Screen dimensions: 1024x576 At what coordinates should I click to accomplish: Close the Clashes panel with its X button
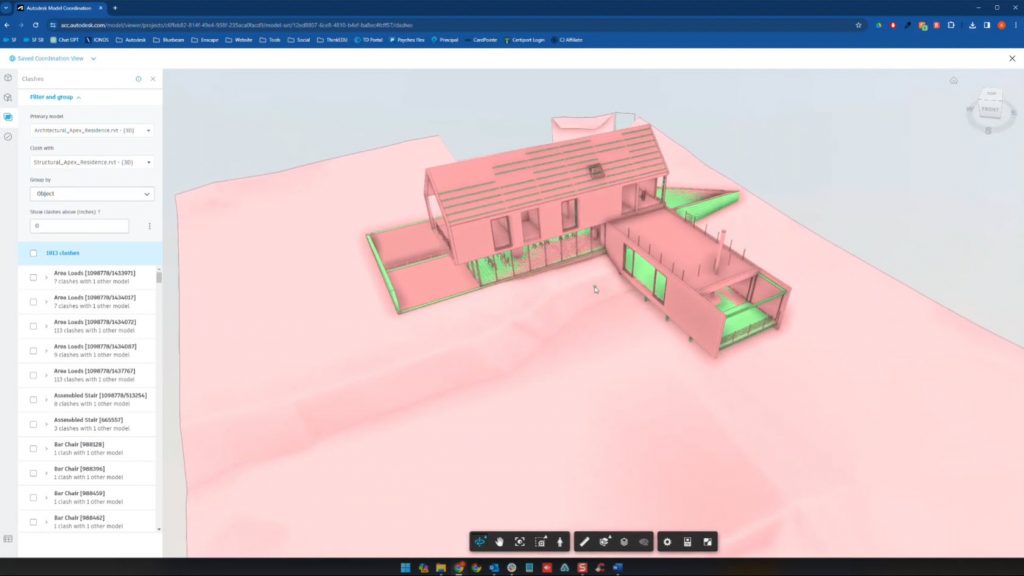(x=152, y=79)
